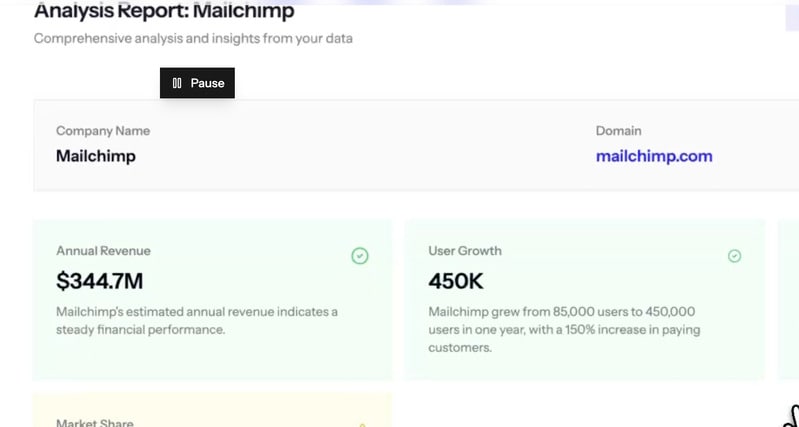Click Annual Revenue green check icon
Image resolution: width=799 pixels, height=427 pixels.
[360, 256]
